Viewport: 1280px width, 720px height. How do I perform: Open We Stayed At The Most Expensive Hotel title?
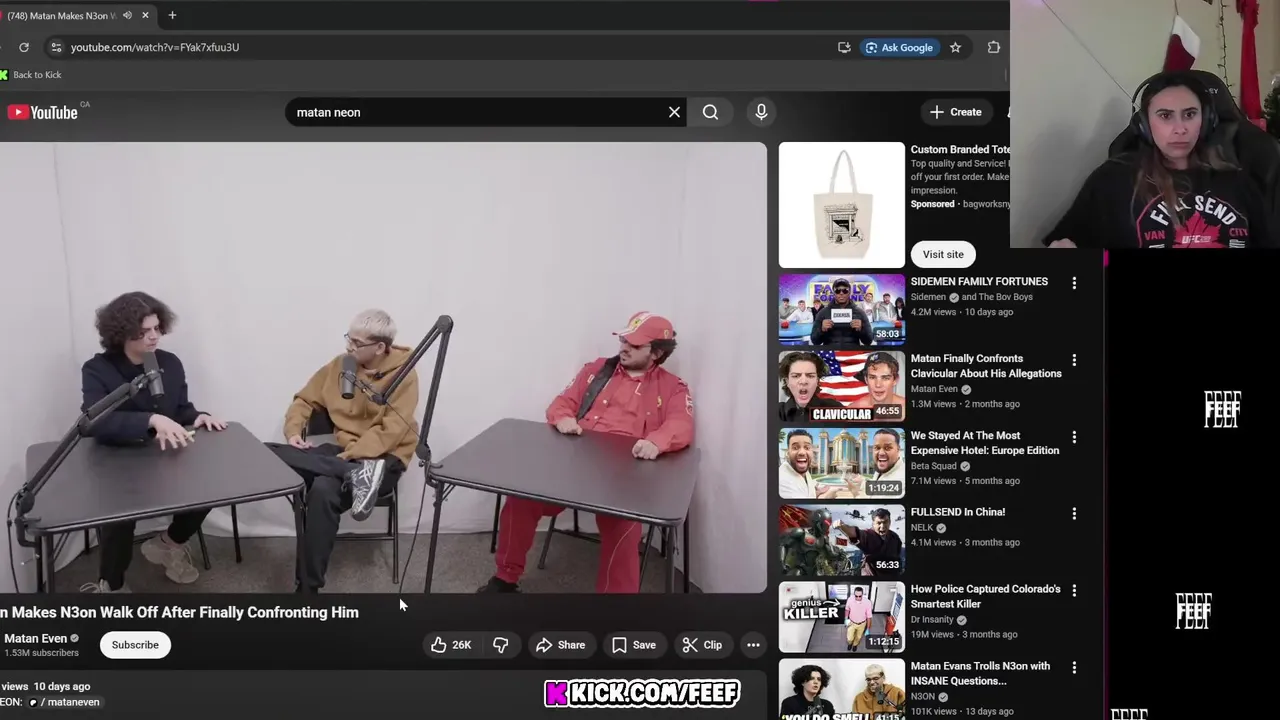click(985, 443)
